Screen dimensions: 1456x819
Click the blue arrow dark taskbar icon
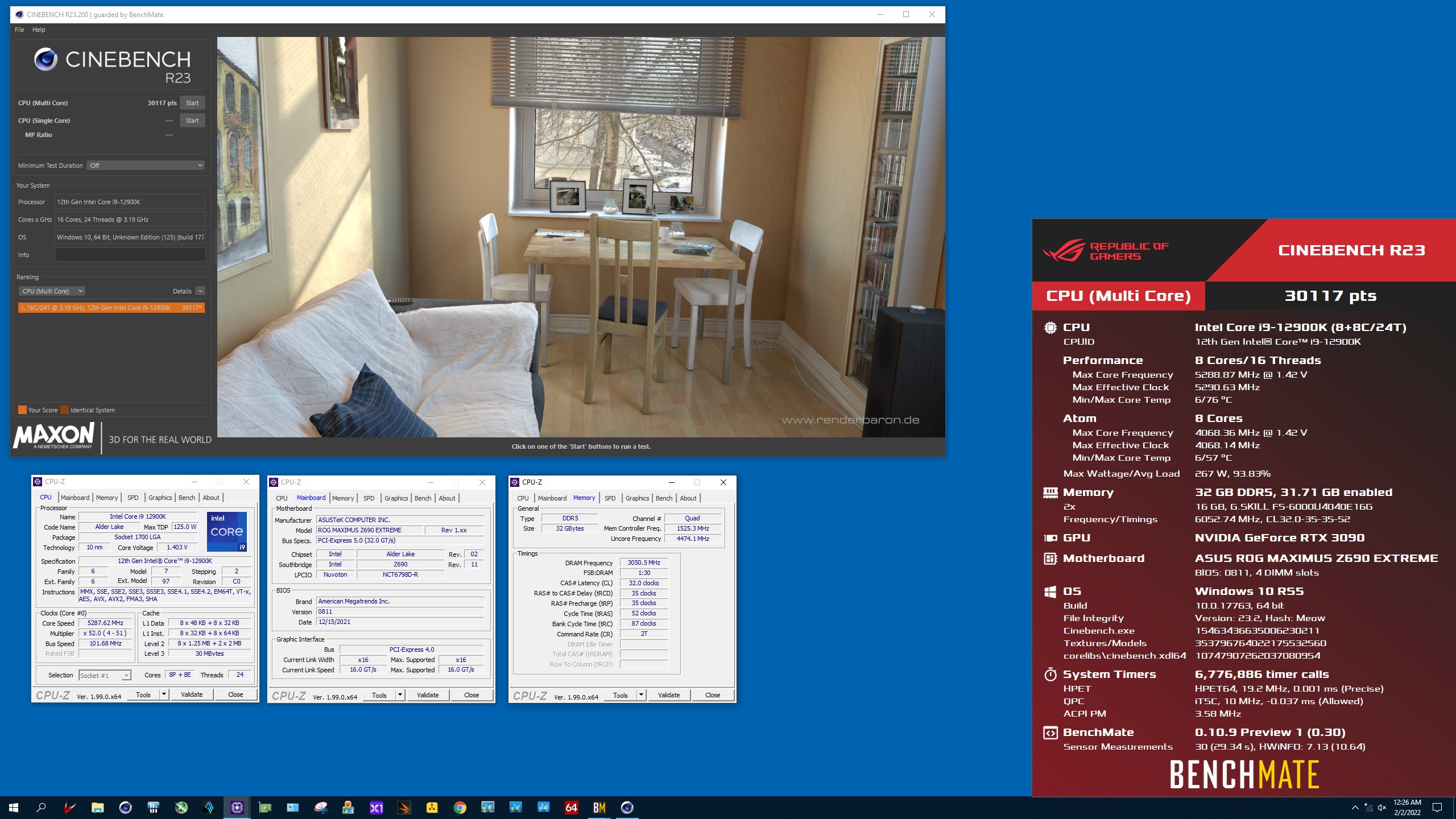209,807
